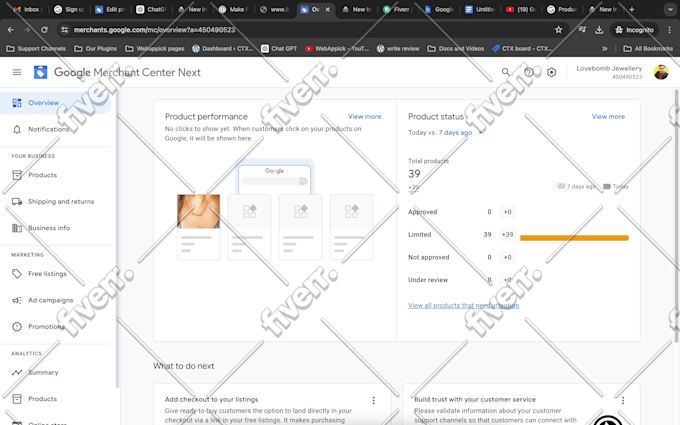Click the Shipping and returns truck icon
This screenshot has width=680, height=425.
pyautogui.click(x=17, y=201)
